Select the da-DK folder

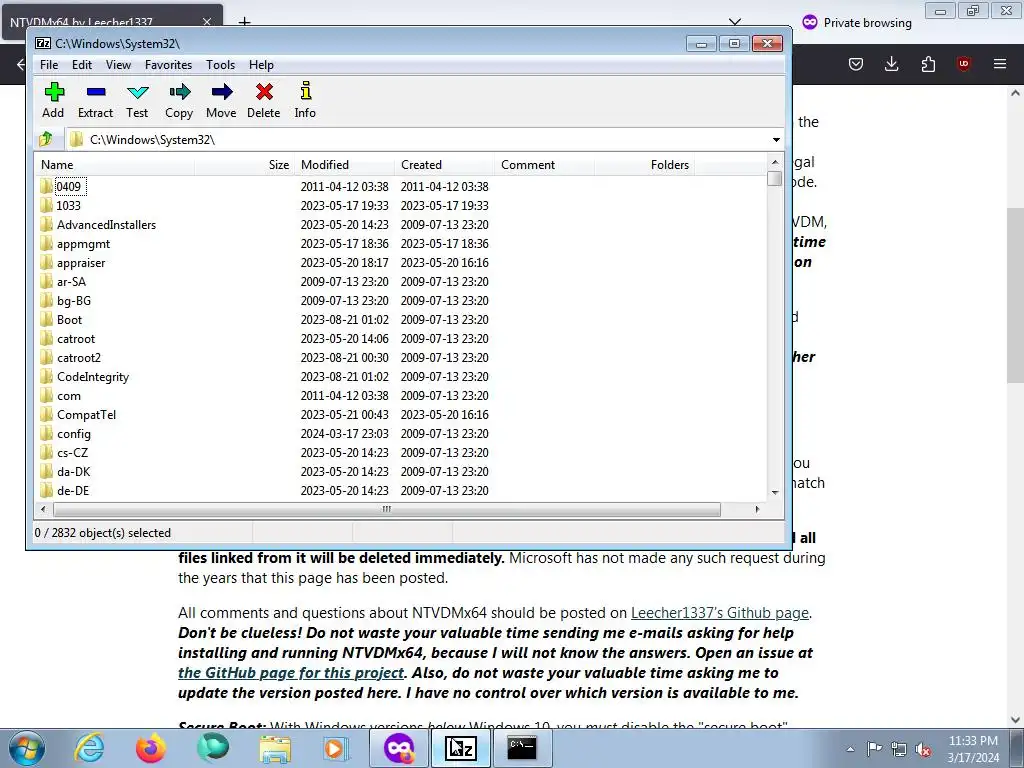73,472
